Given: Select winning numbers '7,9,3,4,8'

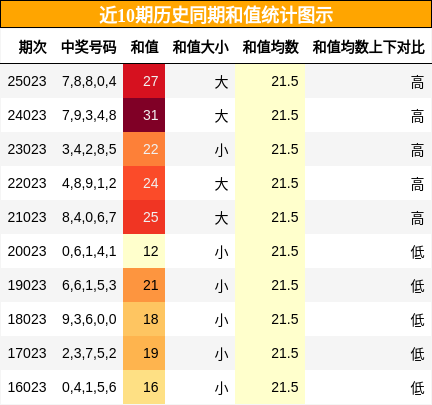Looking at the screenshot, I should click(89, 116).
